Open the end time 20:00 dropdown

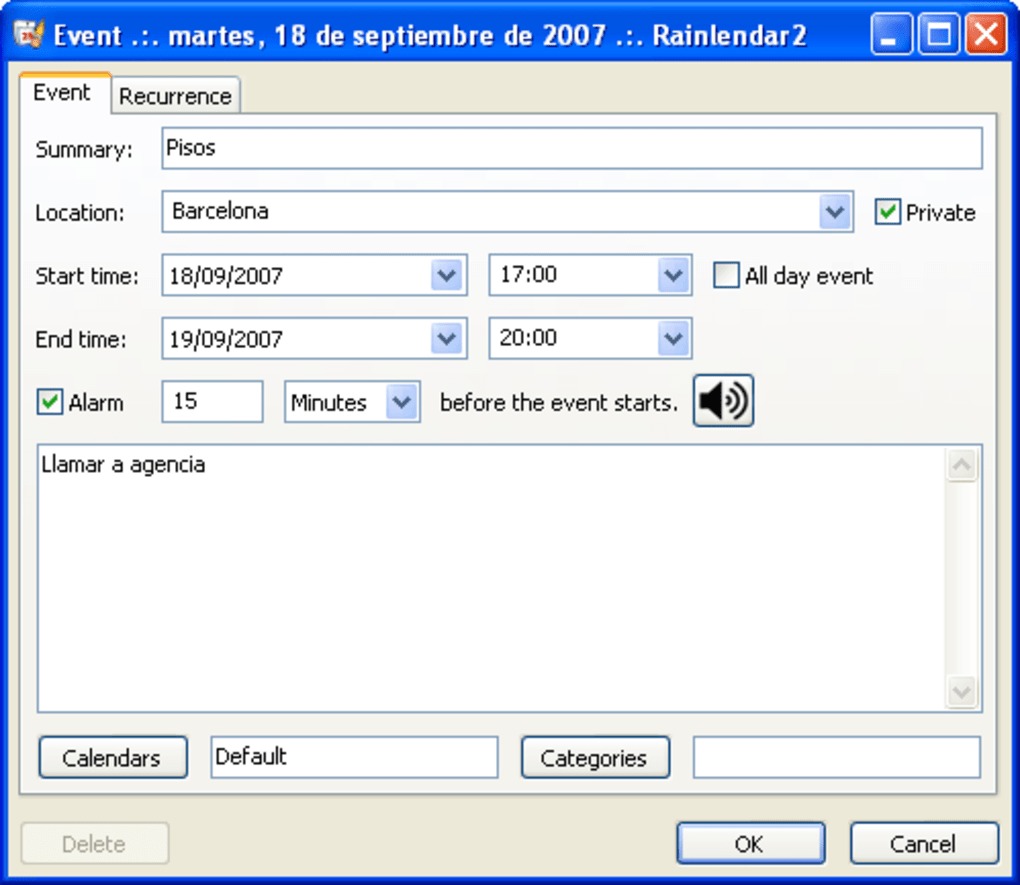673,338
